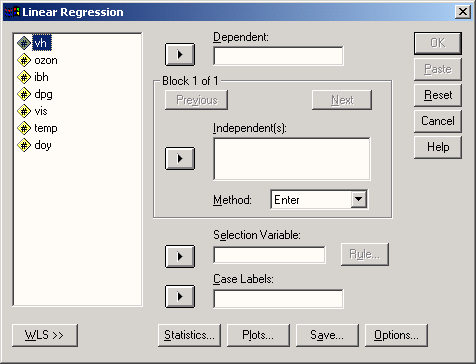
Task: Open the Options... dialog
Action: click(396, 335)
